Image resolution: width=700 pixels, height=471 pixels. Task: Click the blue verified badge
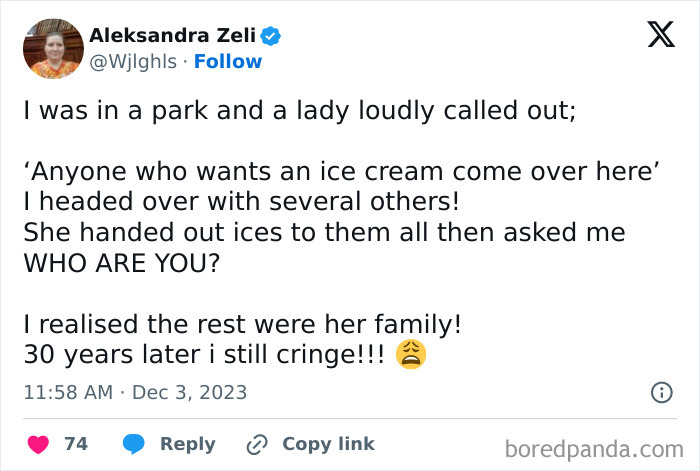[271, 36]
